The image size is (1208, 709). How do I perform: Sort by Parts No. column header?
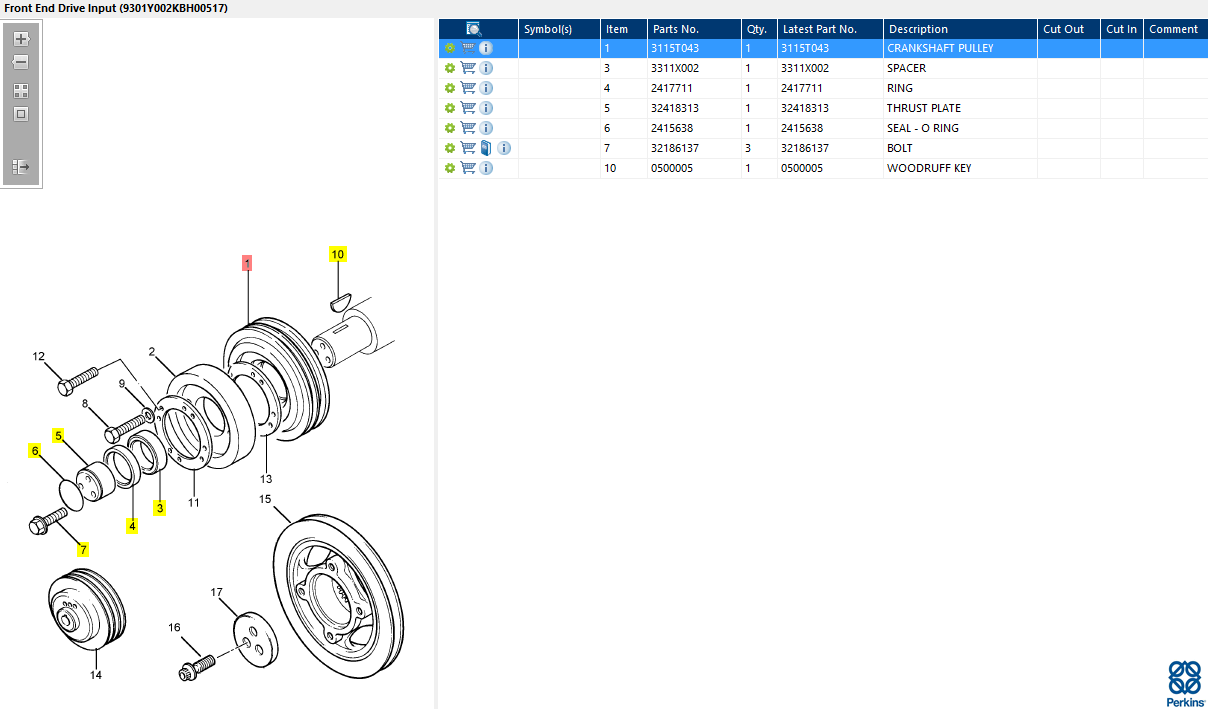pos(694,29)
